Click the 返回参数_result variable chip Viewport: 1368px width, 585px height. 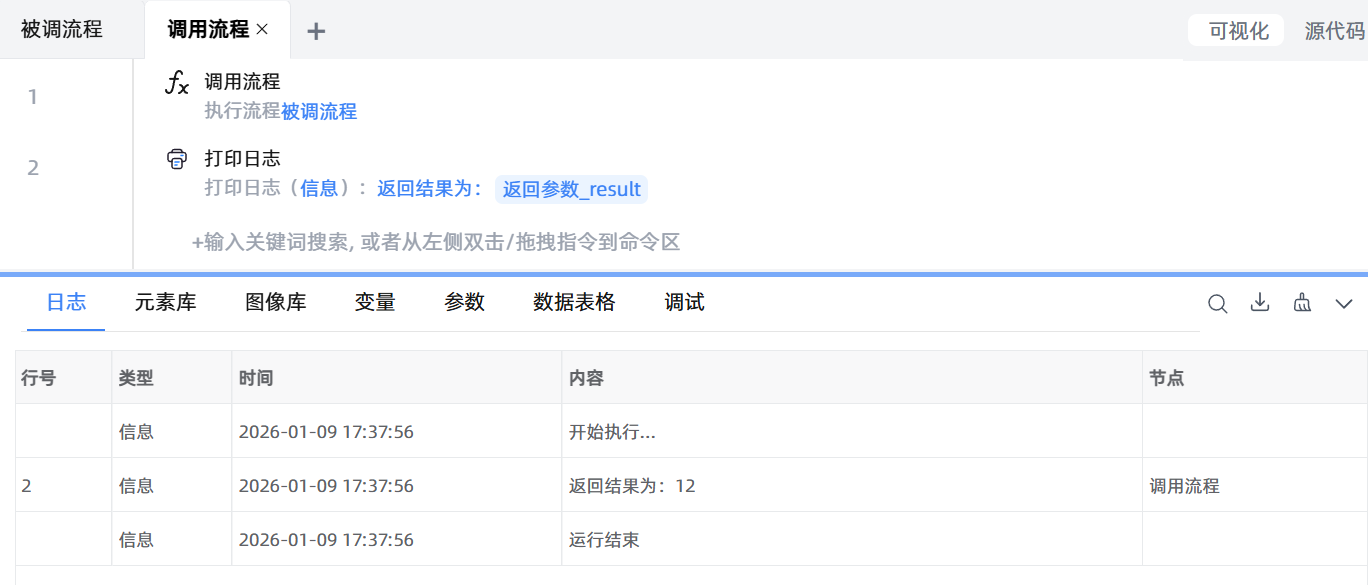click(571, 189)
